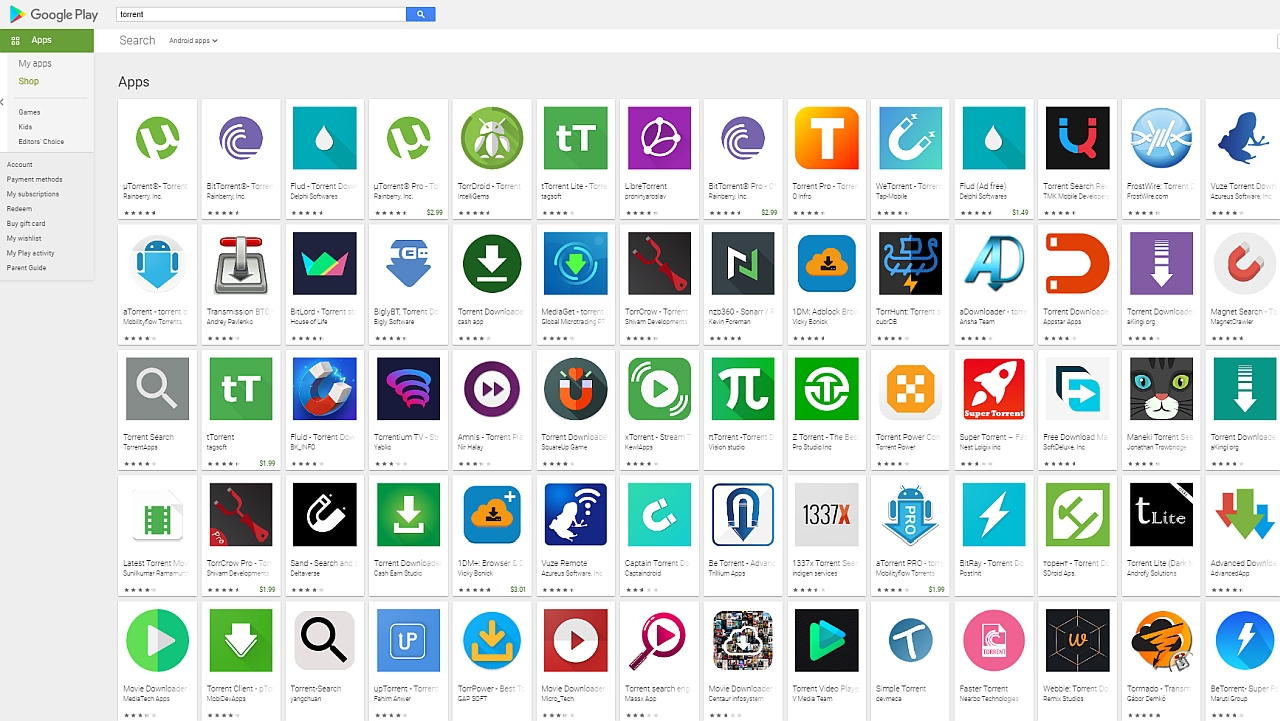
Task: Click the Azureus Software developer under Vuze Remote
Action: pos(572,573)
